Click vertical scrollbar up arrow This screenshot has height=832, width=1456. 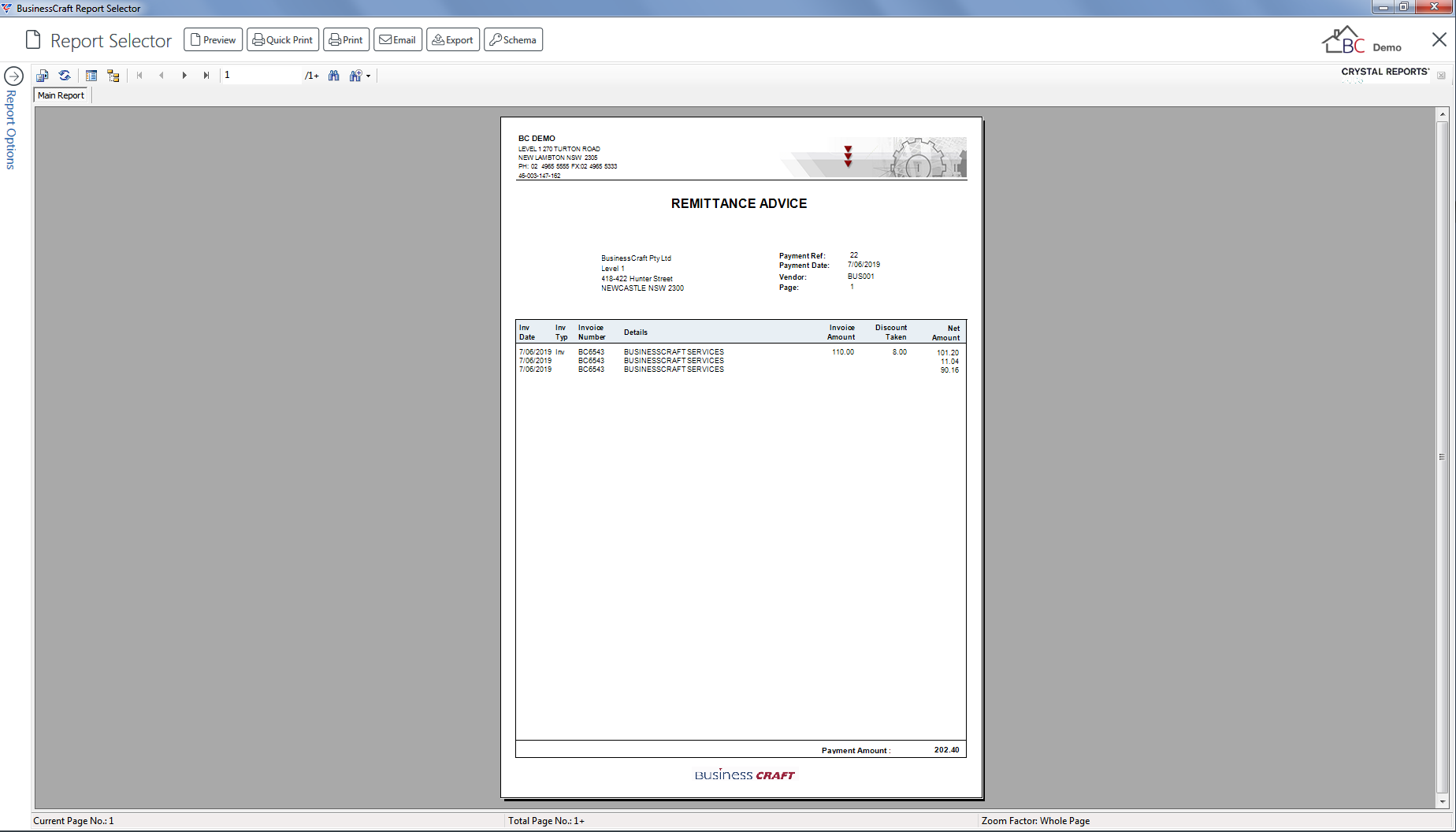tap(1443, 115)
